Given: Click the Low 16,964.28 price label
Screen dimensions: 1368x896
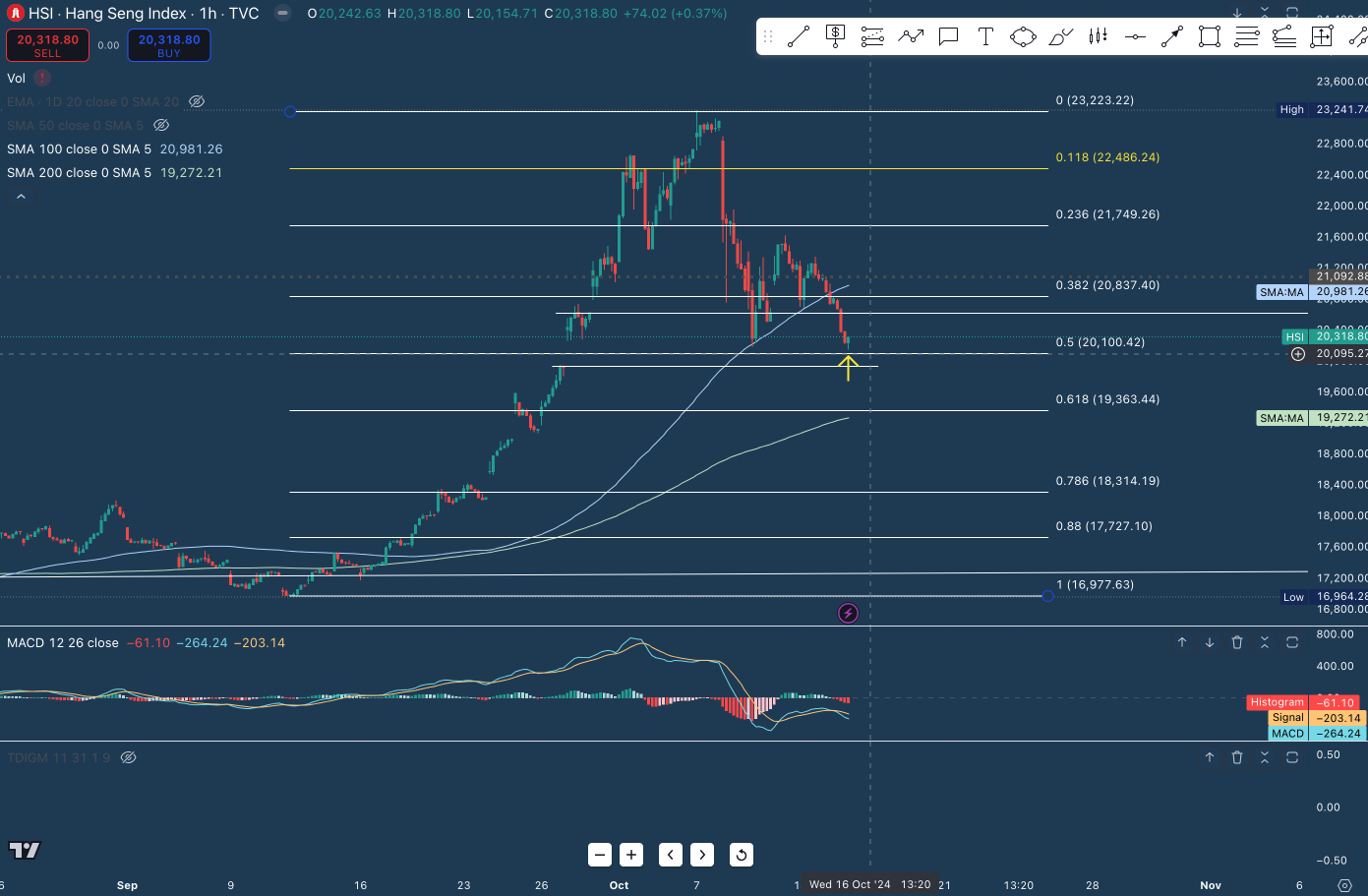Looking at the screenshot, I should pos(1324,597).
